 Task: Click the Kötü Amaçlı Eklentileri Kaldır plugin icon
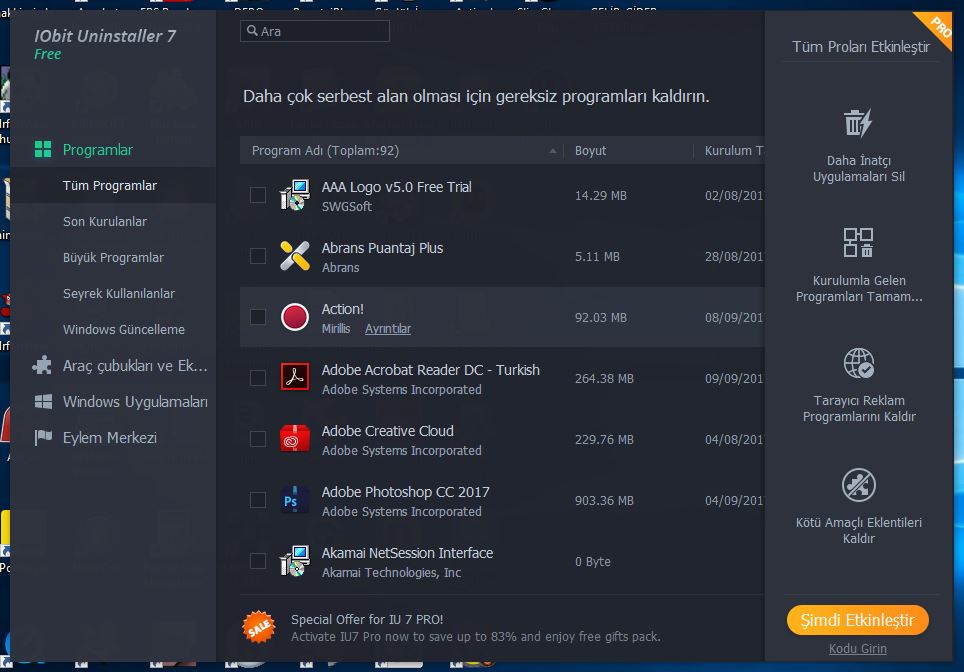858,485
